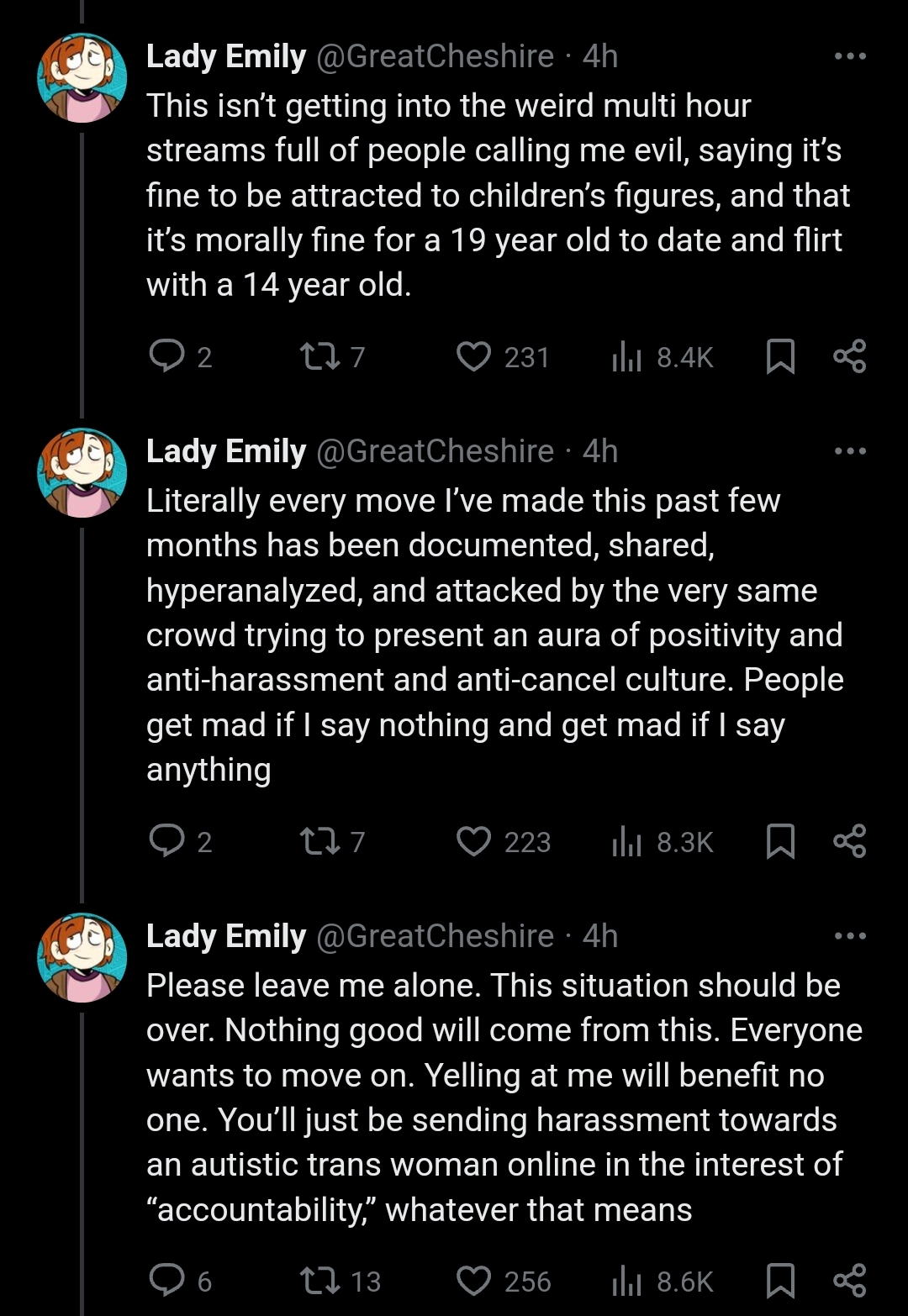The width and height of the screenshot is (908, 1316).
Task: Like the tweet with 231 likes
Action: pos(474,356)
